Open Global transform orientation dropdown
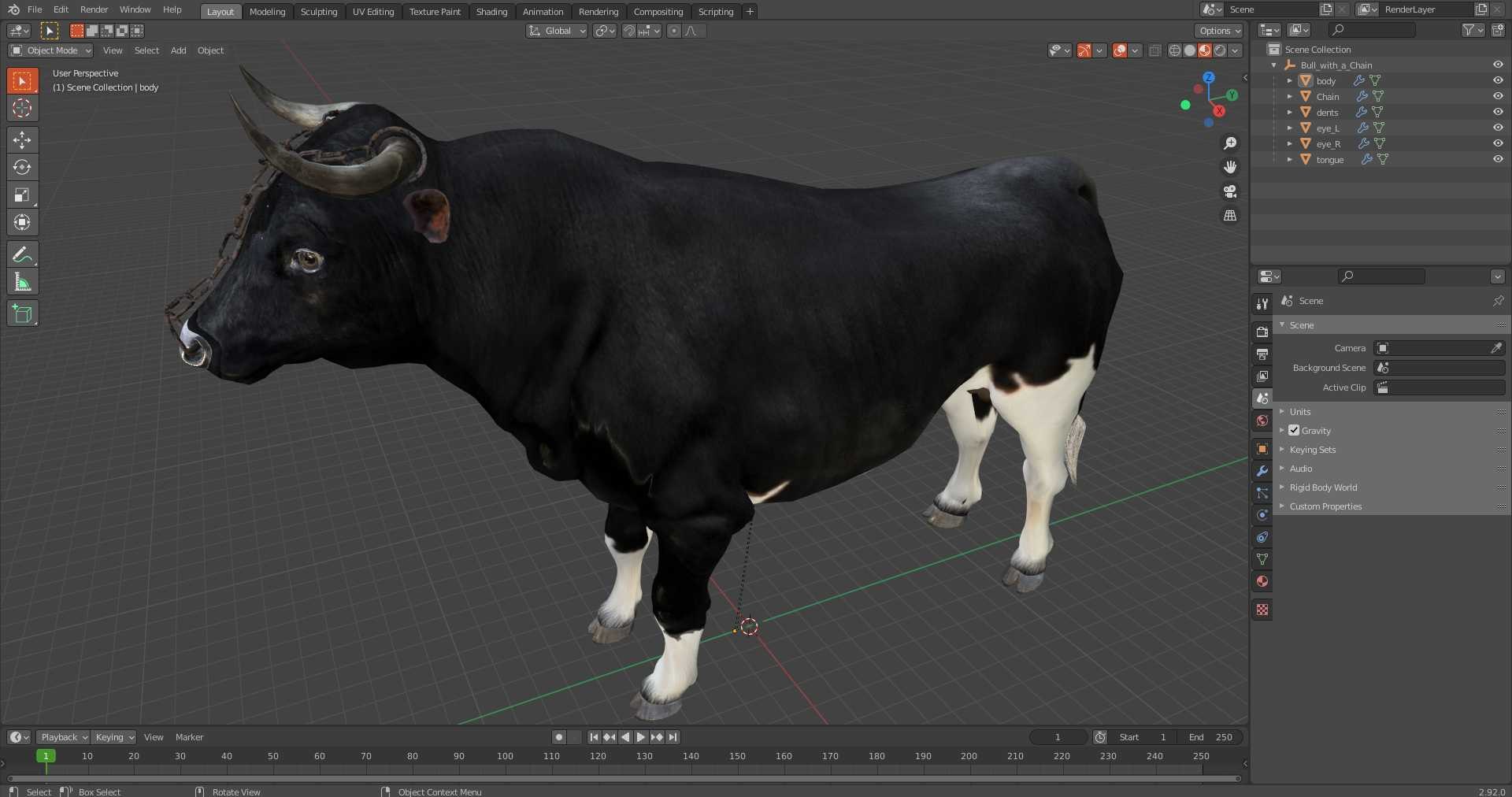The image size is (1512, 797). pos(557,31)
